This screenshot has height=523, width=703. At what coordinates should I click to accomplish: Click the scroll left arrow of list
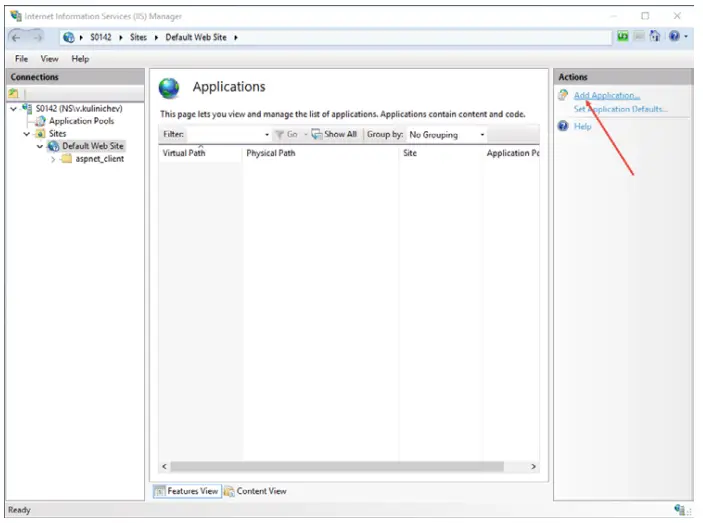pos(165,467)
